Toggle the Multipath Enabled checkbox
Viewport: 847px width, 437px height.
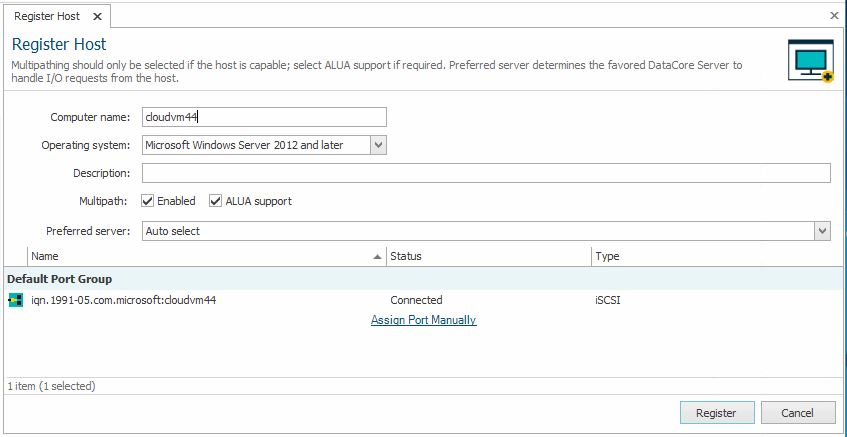(x=148, y=201)
